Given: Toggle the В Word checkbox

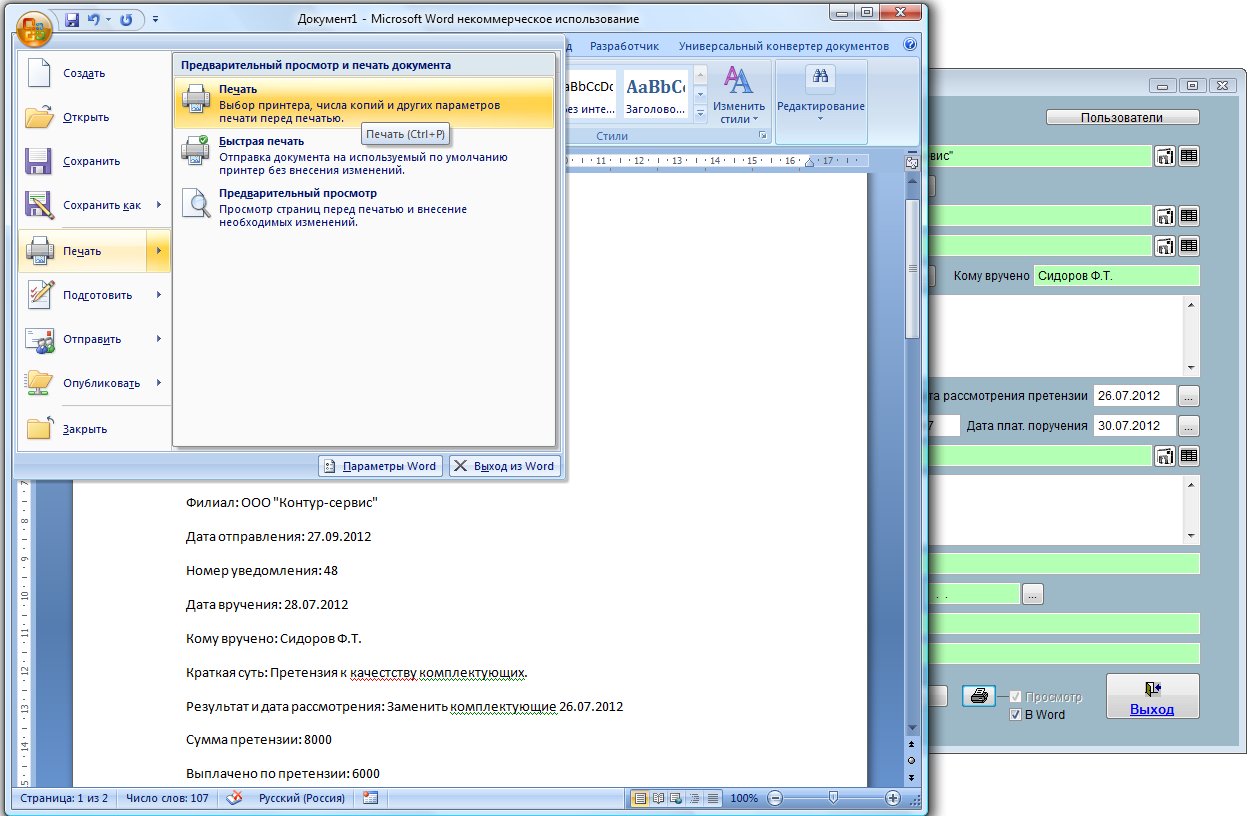Looking at the screenshot, I should 1016,715.
